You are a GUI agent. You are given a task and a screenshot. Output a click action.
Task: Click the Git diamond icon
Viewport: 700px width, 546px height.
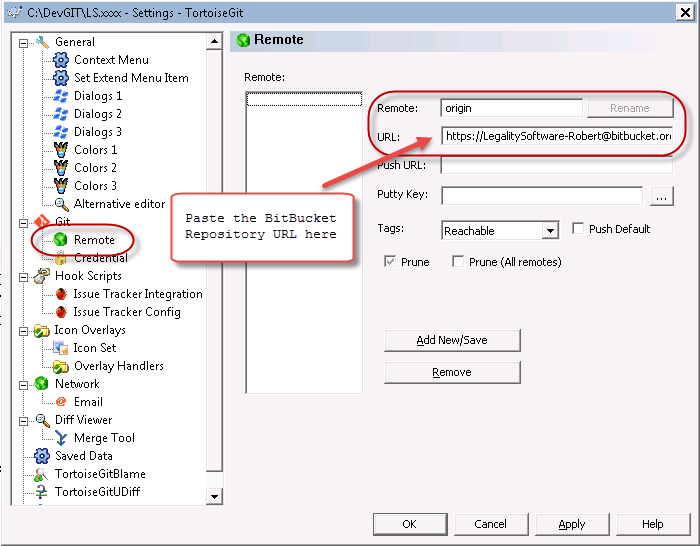[42, 221]
